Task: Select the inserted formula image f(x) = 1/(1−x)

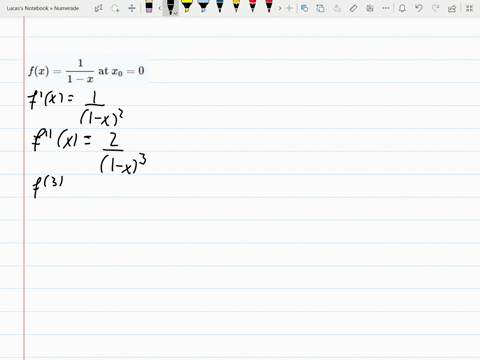Action: tap(87, 71)
